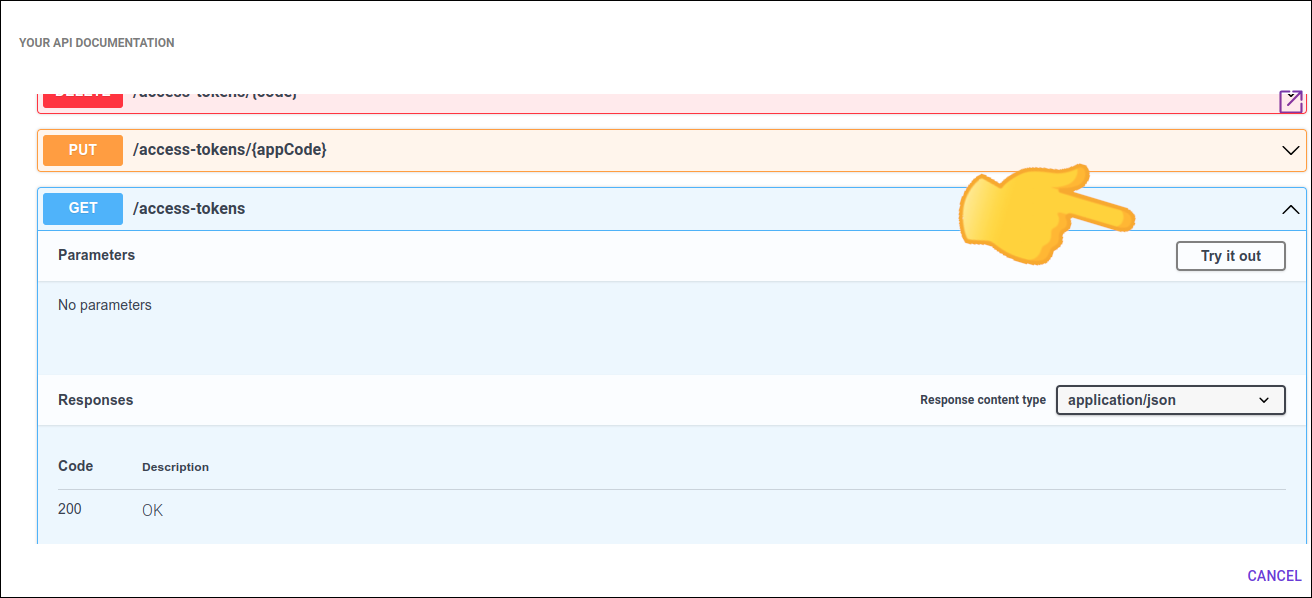The height and width of the screenshot is (598, 1312).
Task: Click the blue GET method badge
Action: [83, 208]
